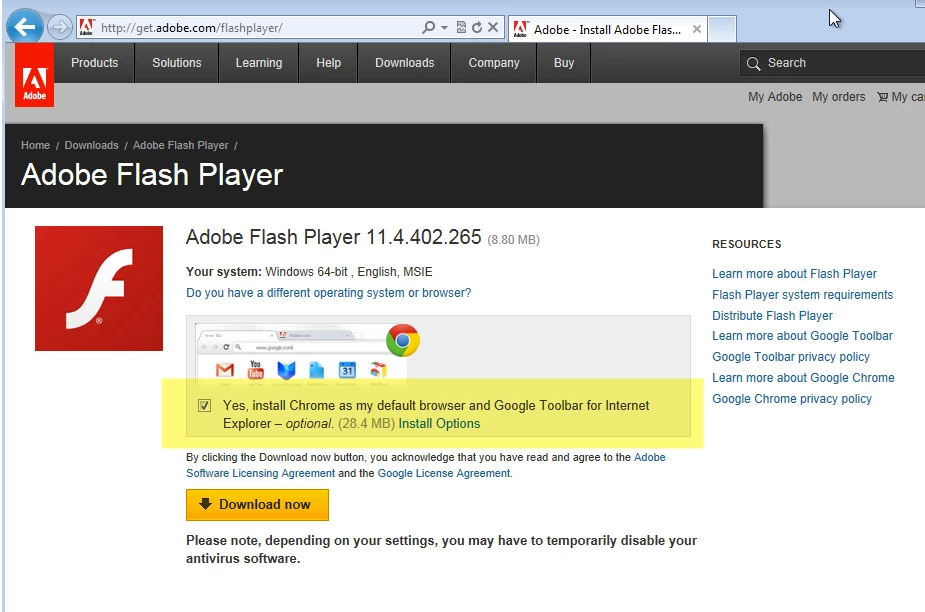Click the Download now button
The width and height of the screenshot is (925, 612).
pyautogui.click(x=257, y=505)
